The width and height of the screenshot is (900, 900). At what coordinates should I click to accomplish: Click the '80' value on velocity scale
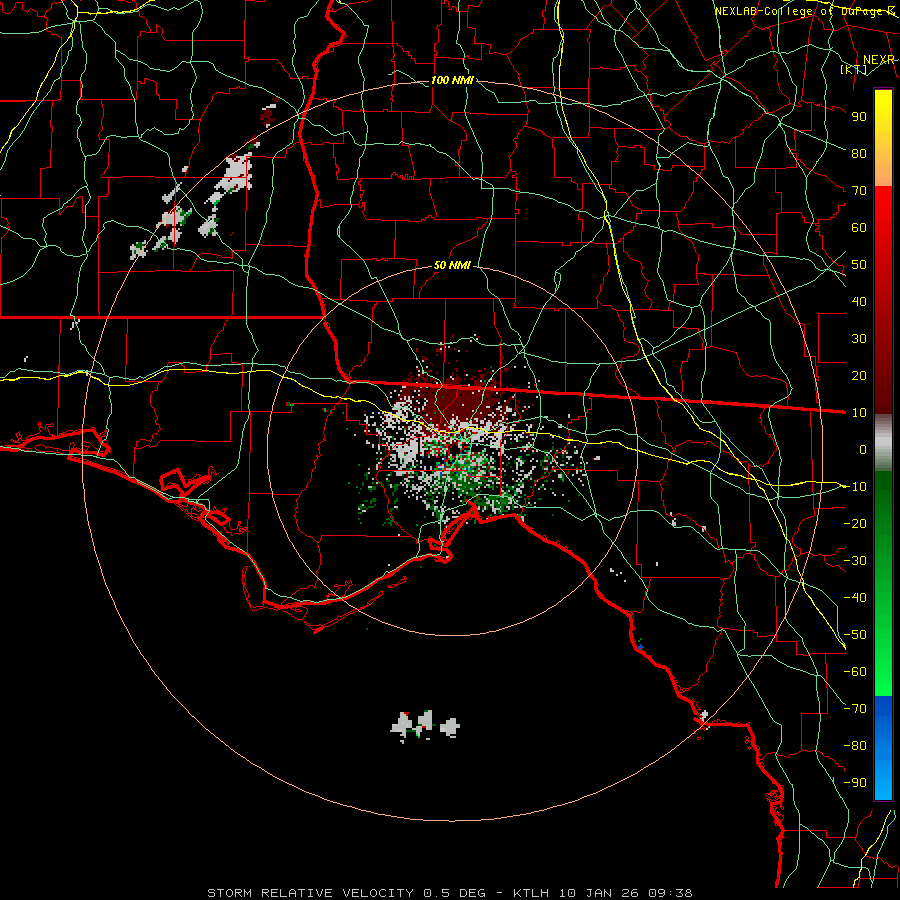859,153
